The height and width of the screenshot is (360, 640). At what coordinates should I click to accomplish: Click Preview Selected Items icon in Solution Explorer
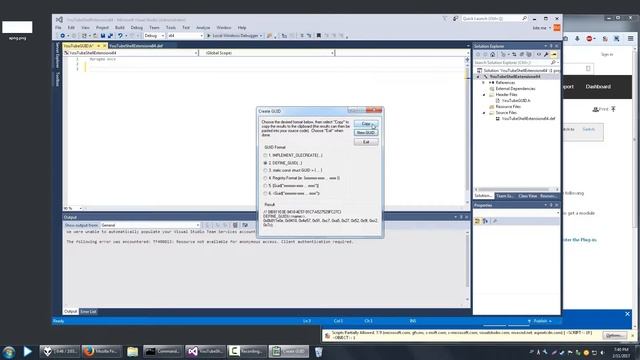[x=554, y=54]
